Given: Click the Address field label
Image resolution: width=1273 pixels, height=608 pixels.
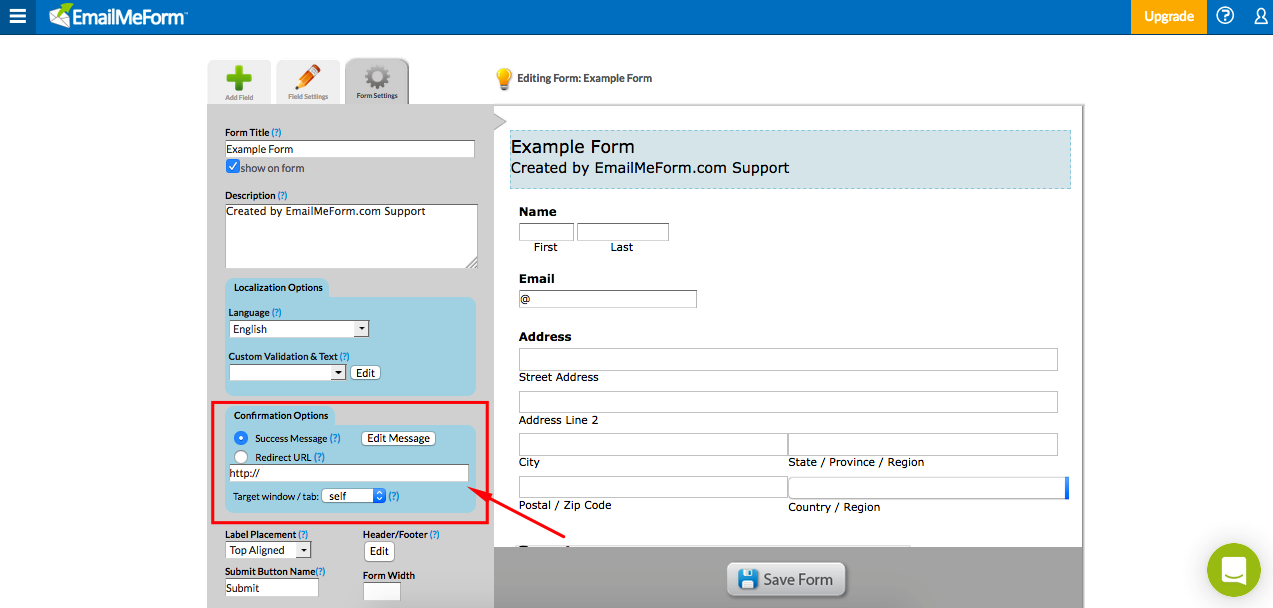Looking at the screenshot, I should 545,337.
